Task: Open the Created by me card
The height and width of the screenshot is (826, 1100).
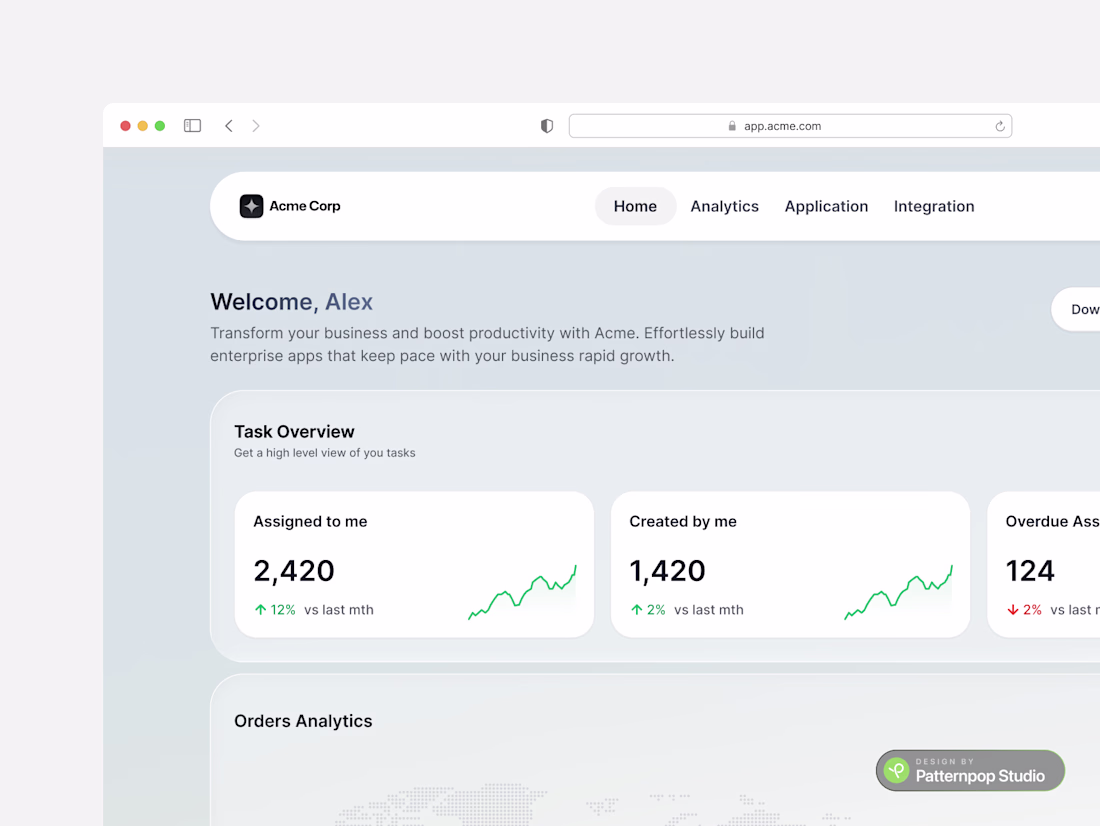Action: click(x=791, y=564)
